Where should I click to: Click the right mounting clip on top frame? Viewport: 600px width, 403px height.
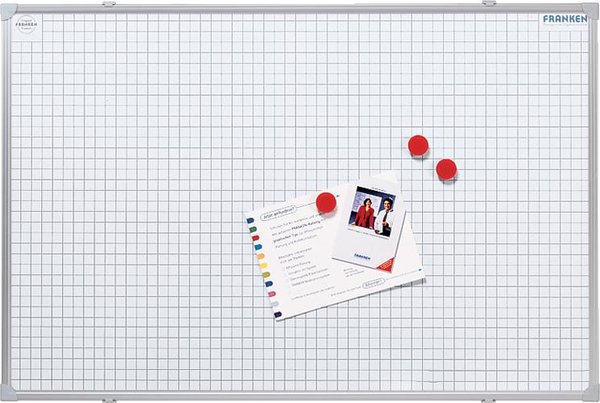(x=492, y=5)
